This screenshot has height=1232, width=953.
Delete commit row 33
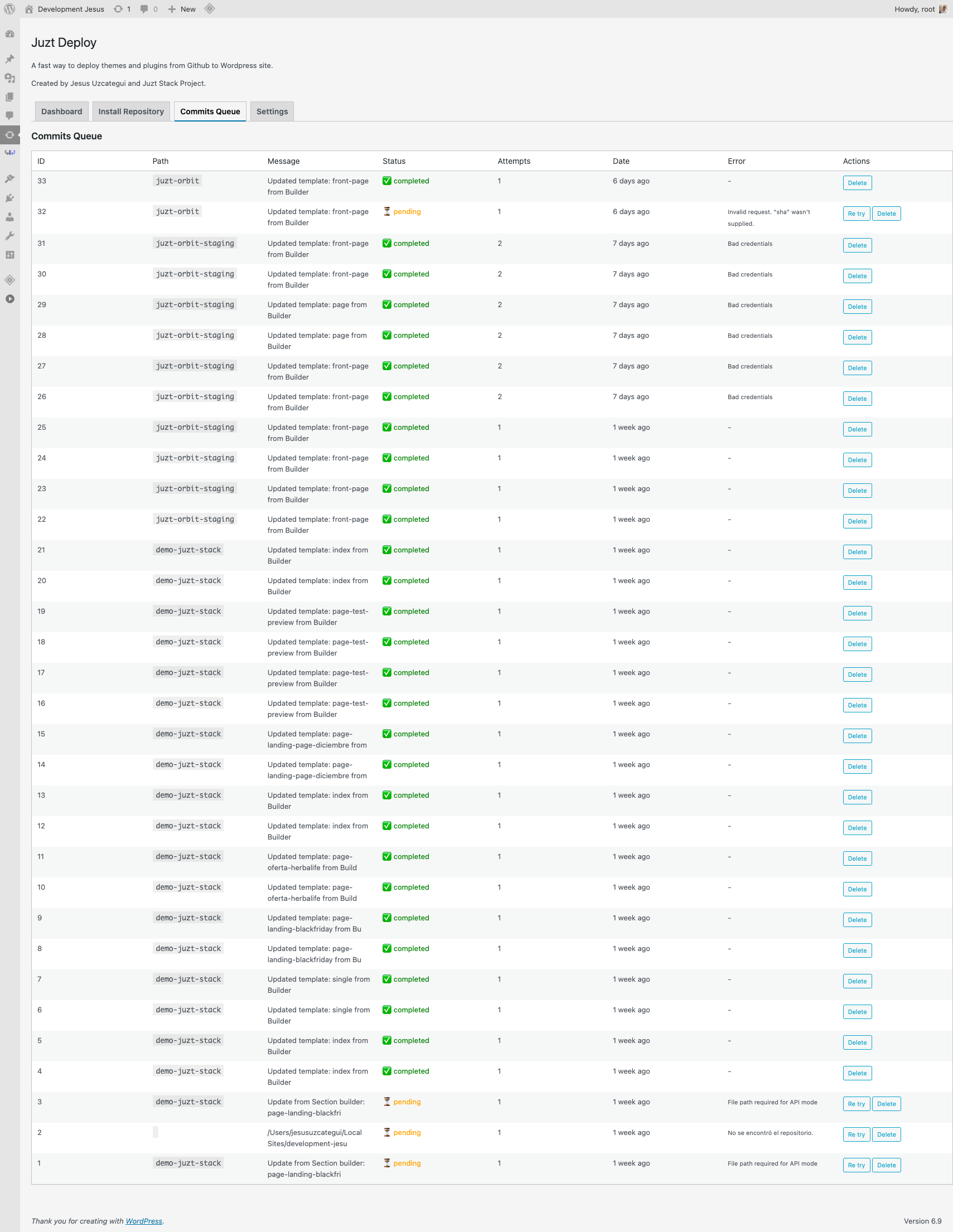857,183
